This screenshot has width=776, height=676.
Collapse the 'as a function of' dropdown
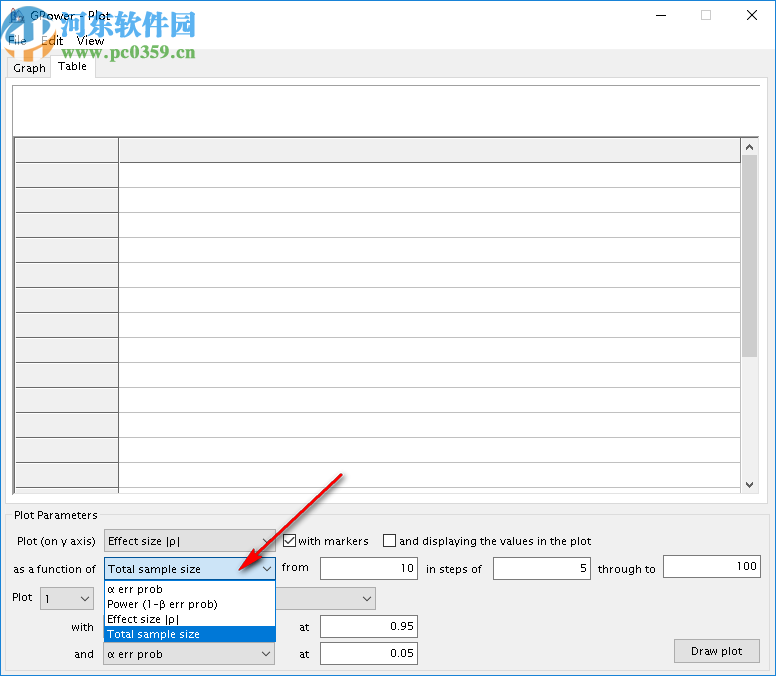[x=190, y=569]
